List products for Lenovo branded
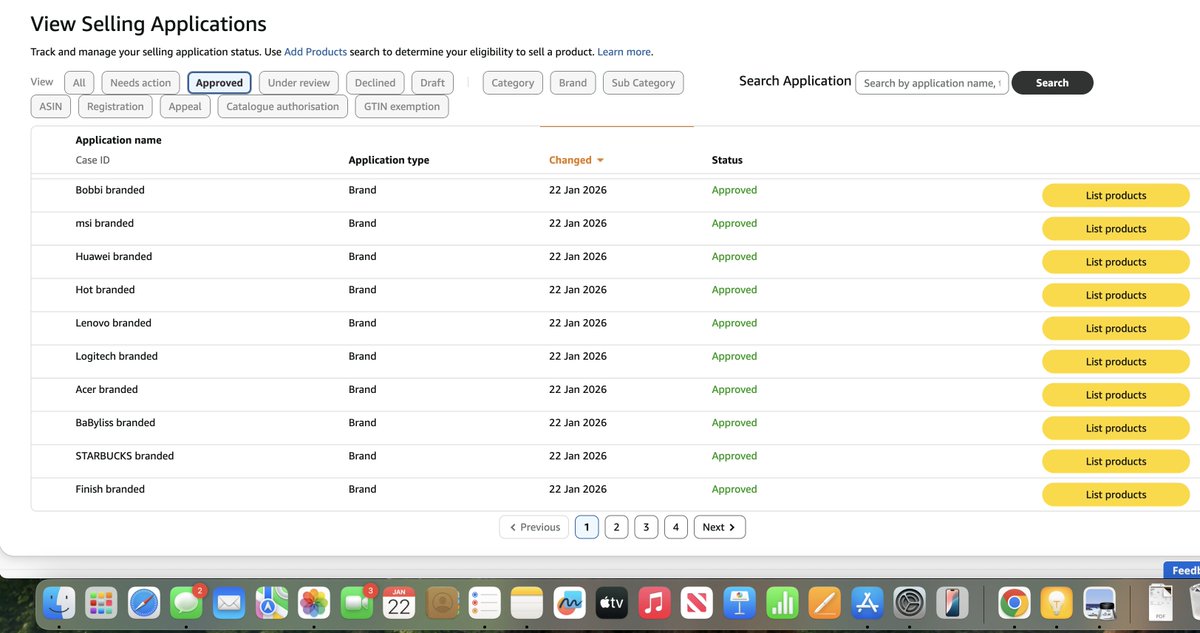 click(x=1116, y=328)
